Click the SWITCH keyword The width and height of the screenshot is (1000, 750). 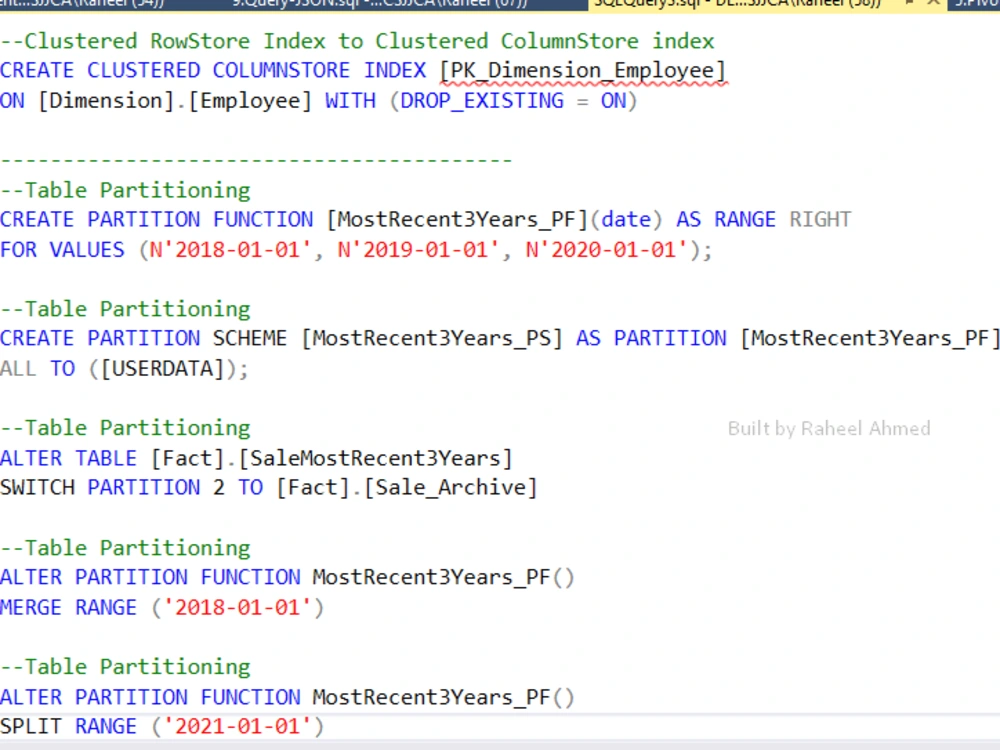click(37, 489)
